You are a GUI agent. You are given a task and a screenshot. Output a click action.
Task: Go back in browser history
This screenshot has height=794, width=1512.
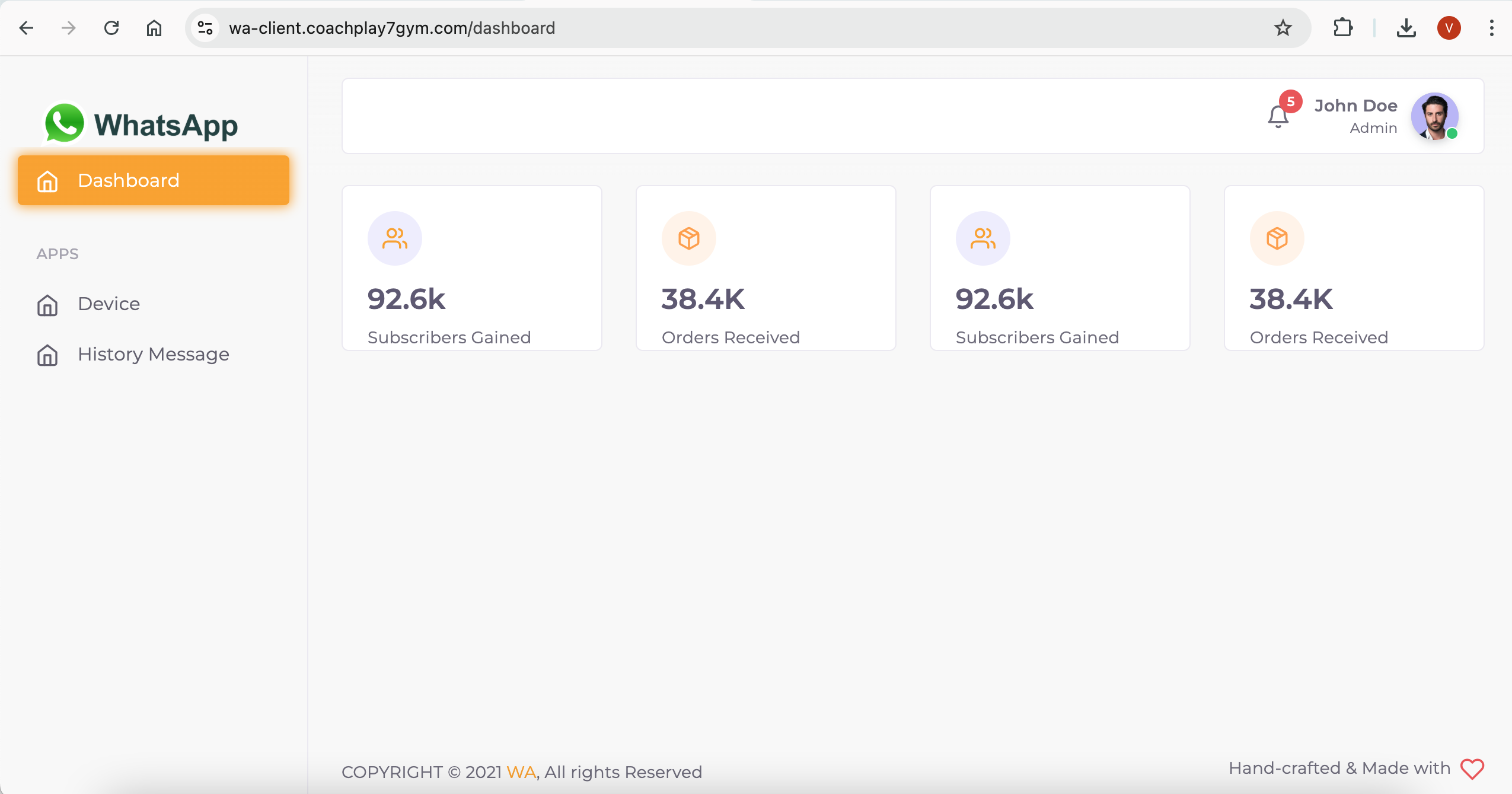(x=26, y=28)
